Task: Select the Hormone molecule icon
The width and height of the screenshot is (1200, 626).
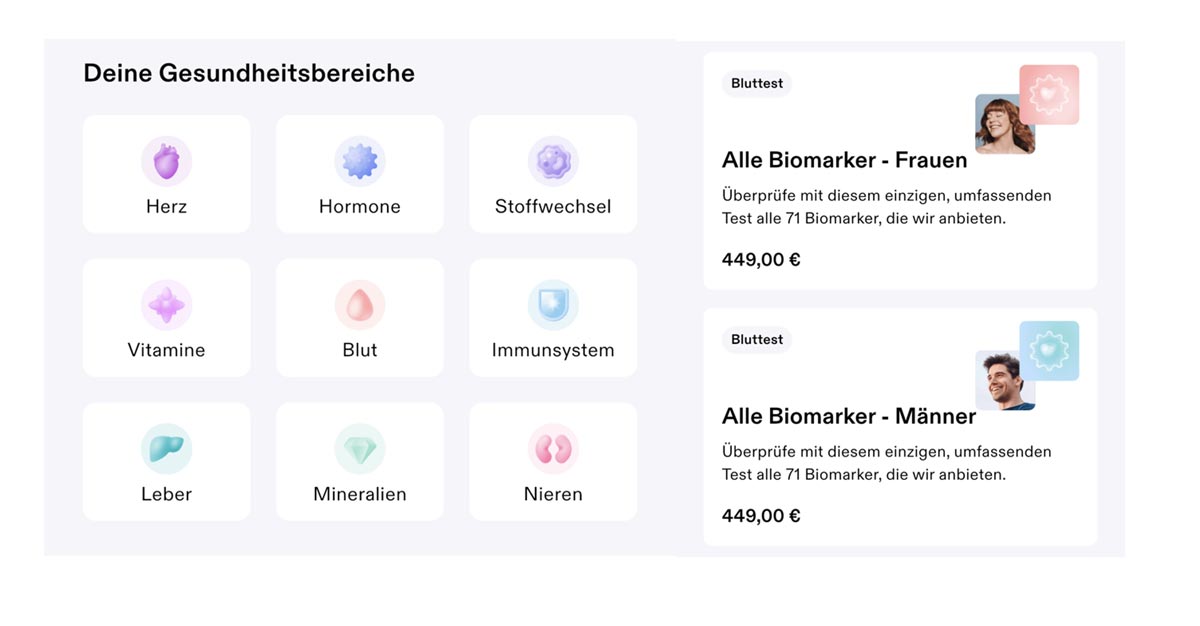Action: pos(360,162)
